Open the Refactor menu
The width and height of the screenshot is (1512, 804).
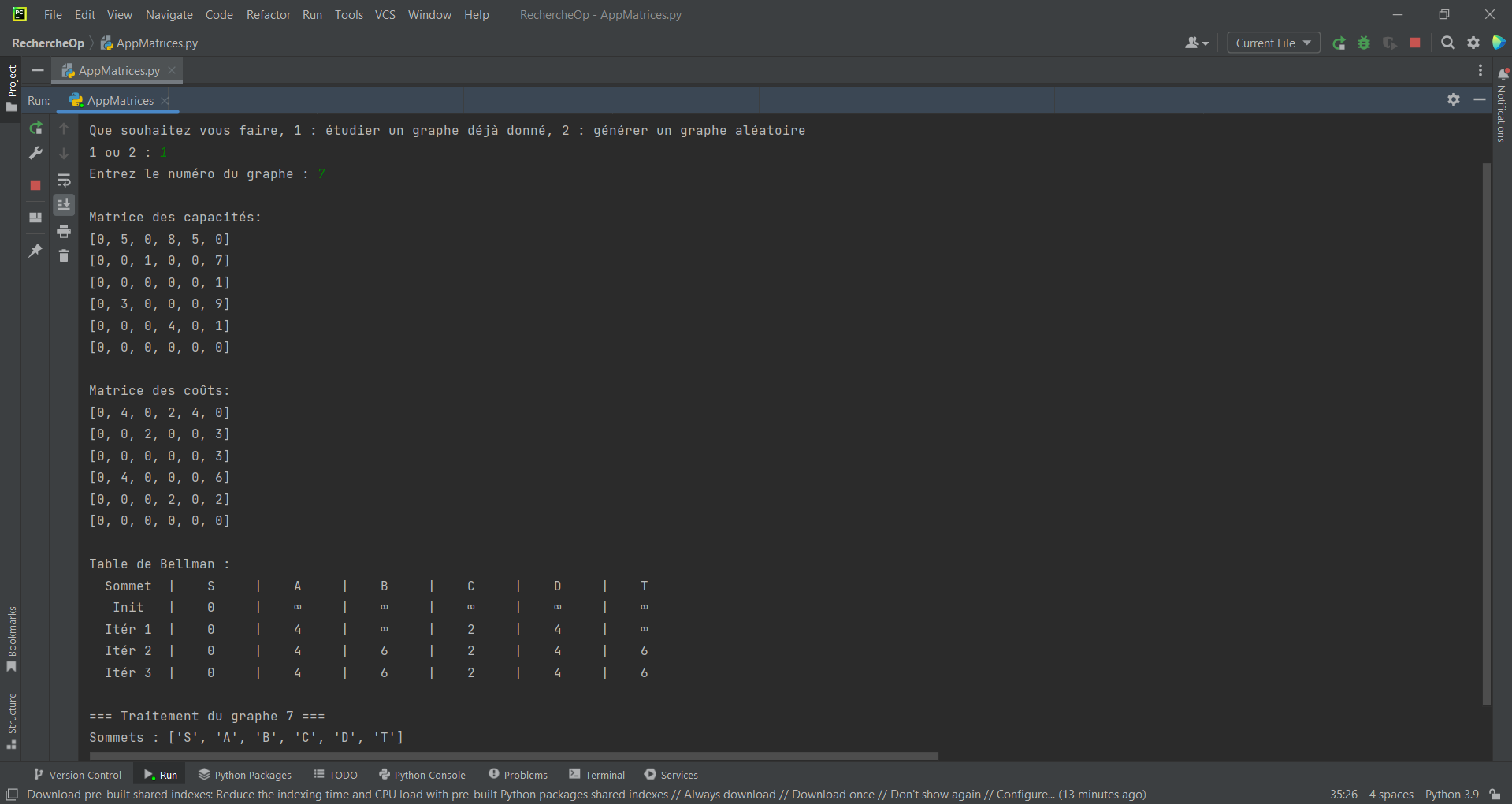(x=268, y=15)
